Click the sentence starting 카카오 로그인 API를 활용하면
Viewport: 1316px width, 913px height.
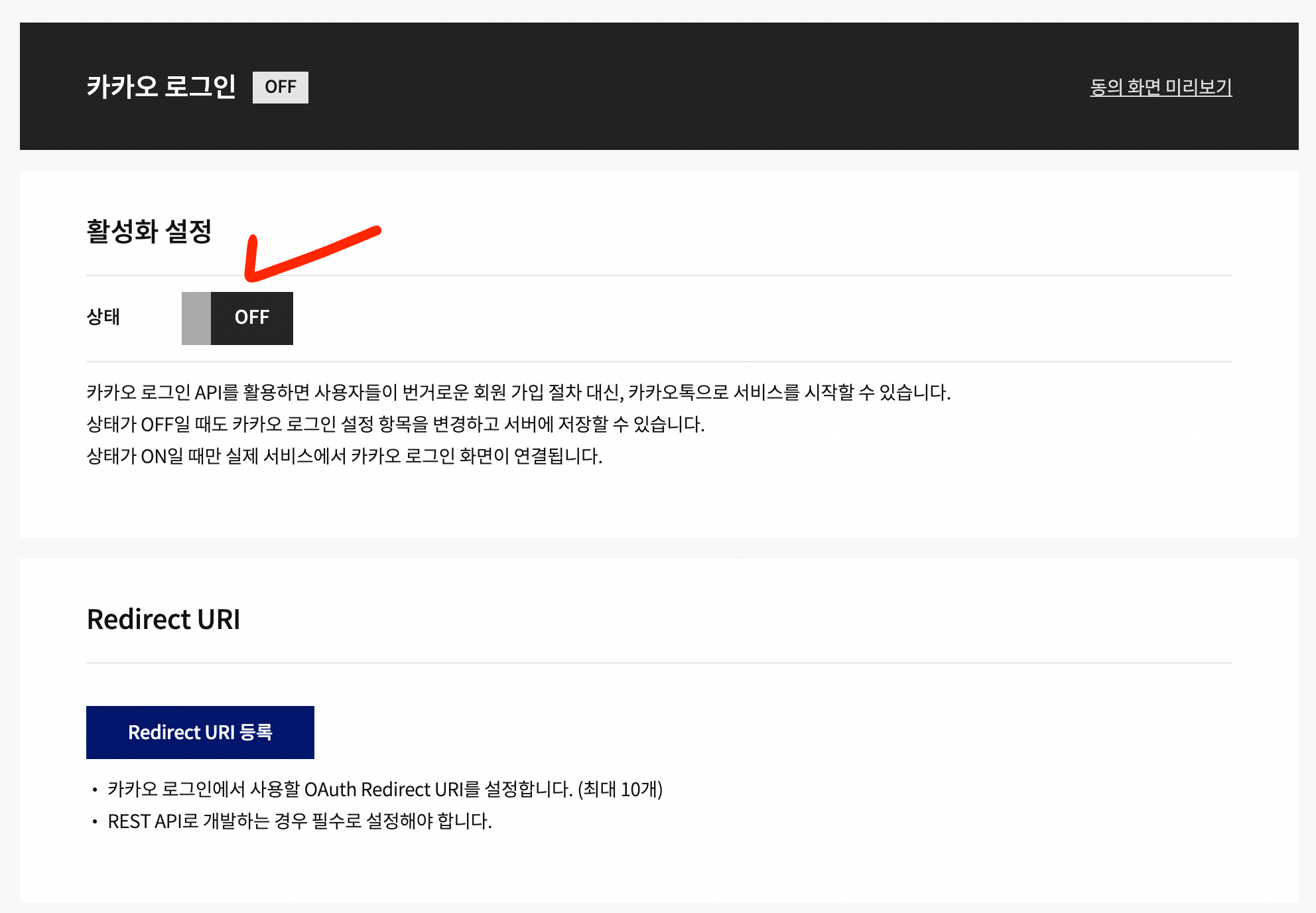point(517,392)
